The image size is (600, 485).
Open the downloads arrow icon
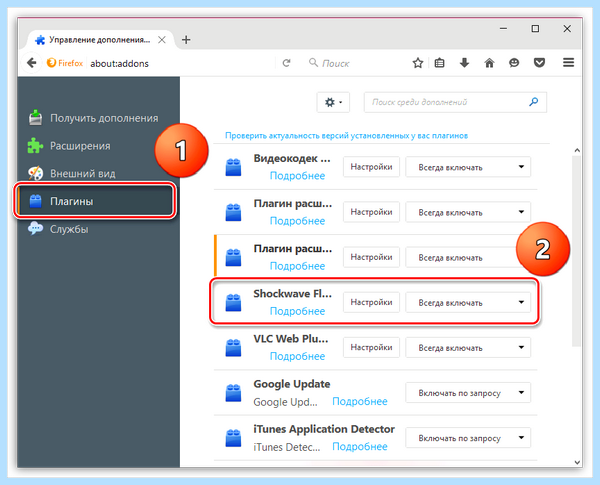(x=464, y=63)
